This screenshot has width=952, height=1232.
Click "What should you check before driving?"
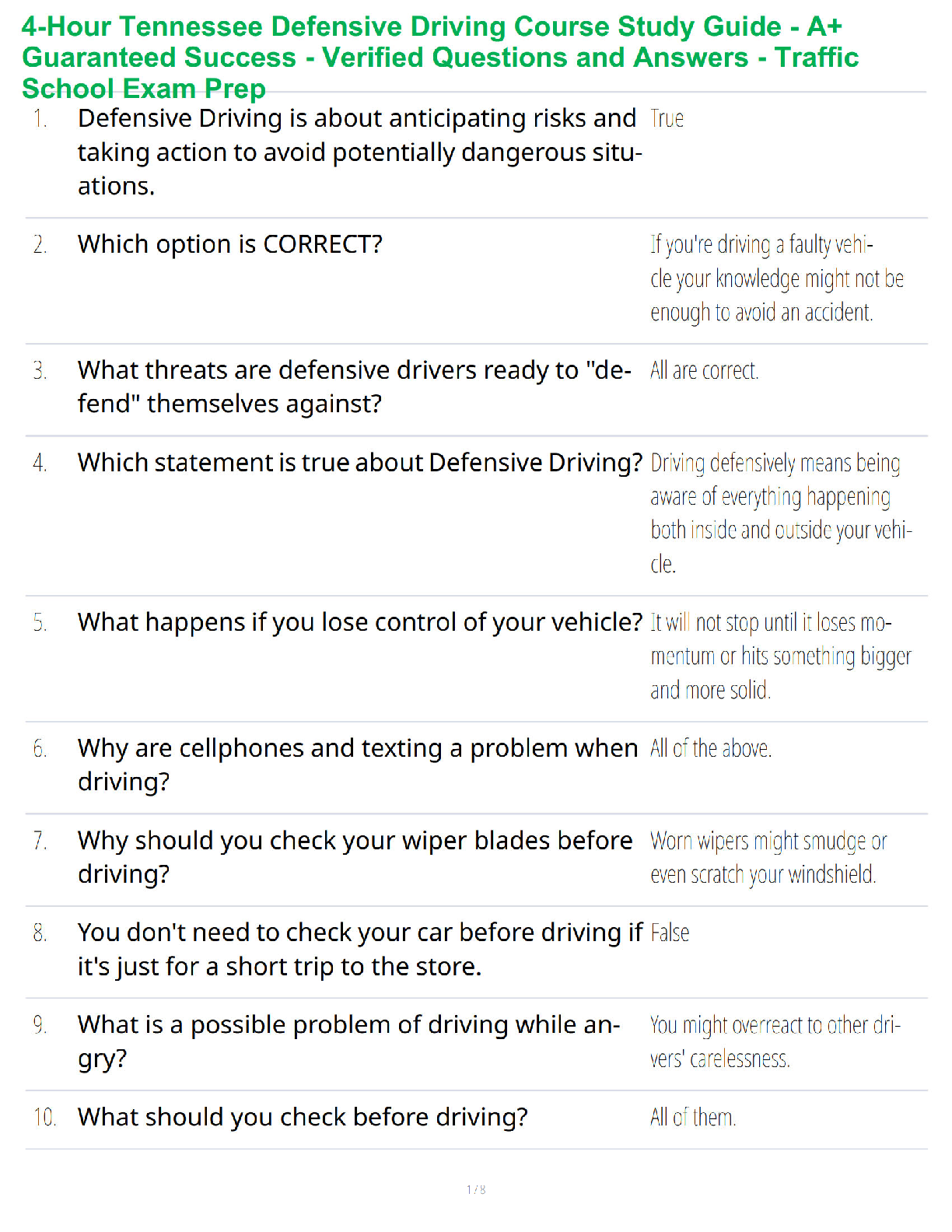pos(303,1117)
